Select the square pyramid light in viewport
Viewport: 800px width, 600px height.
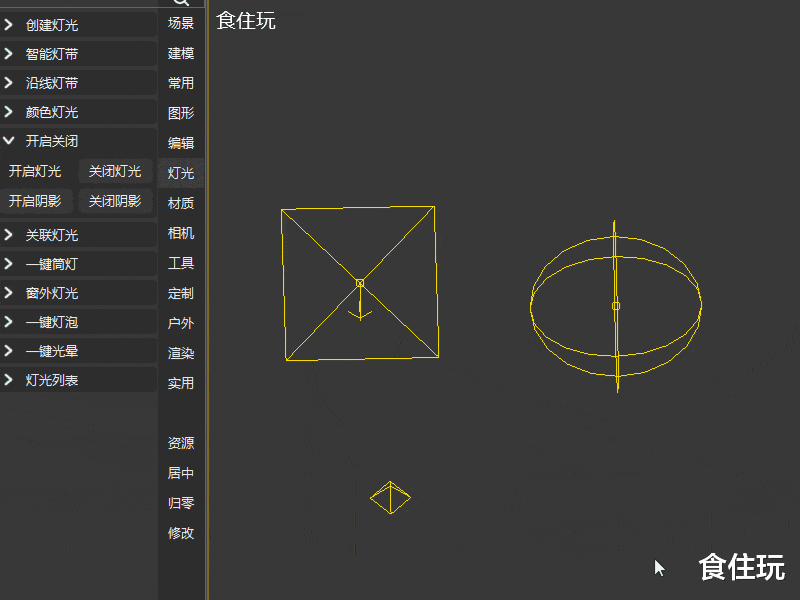[360, 283]
